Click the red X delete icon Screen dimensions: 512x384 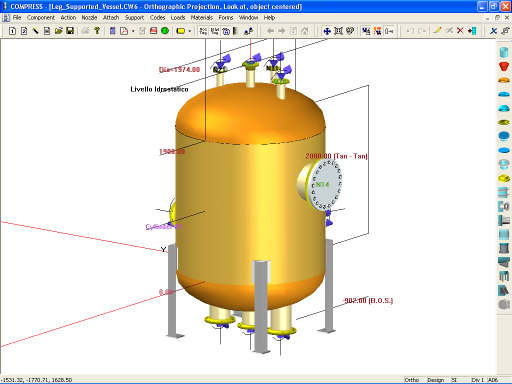coord(460,31)
